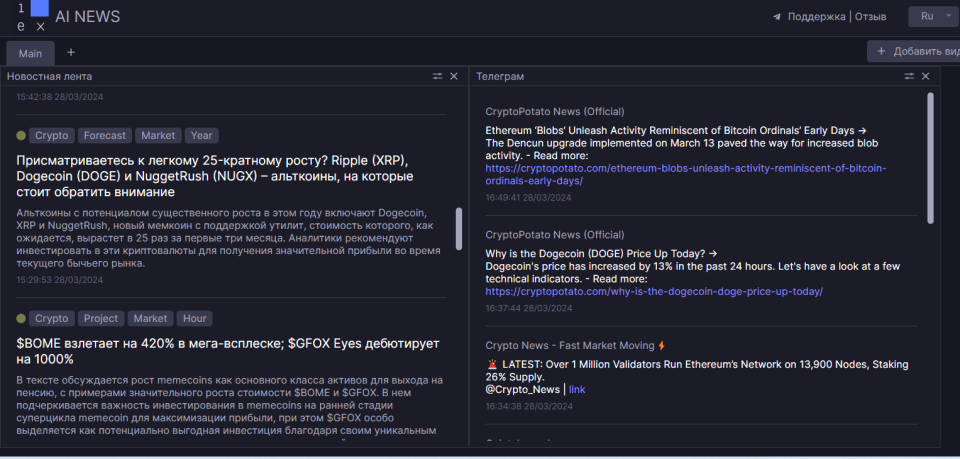Click timestamp 15:29:53 28/03/2024
960x459 pixels.
[60, 280]
